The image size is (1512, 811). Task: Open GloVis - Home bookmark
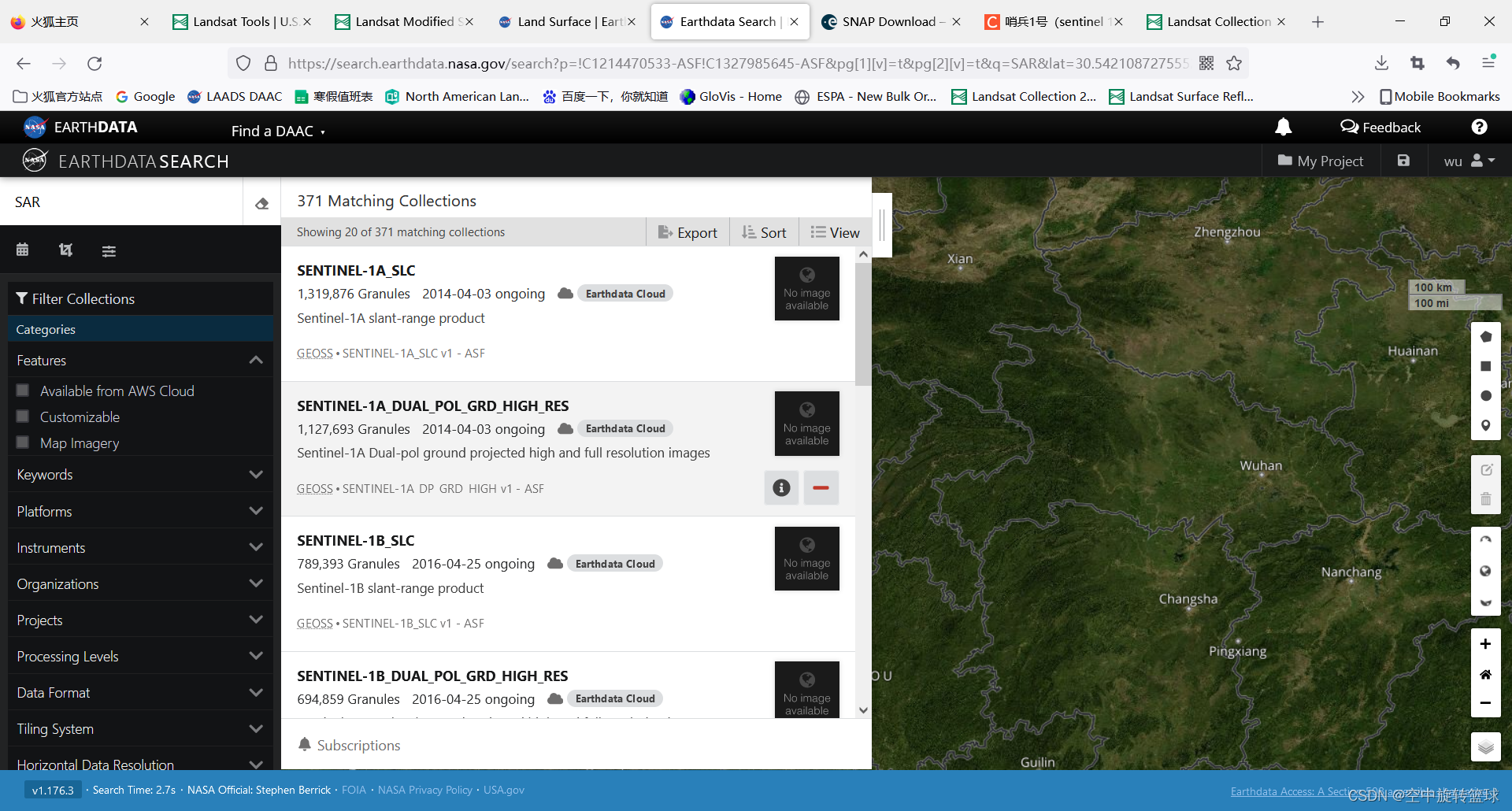732,96
